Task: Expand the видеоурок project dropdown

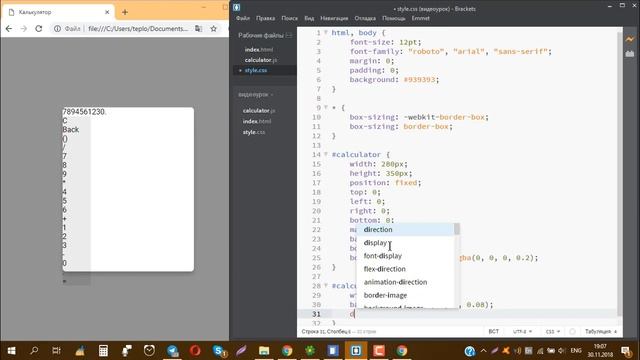Action: [256, 94]
